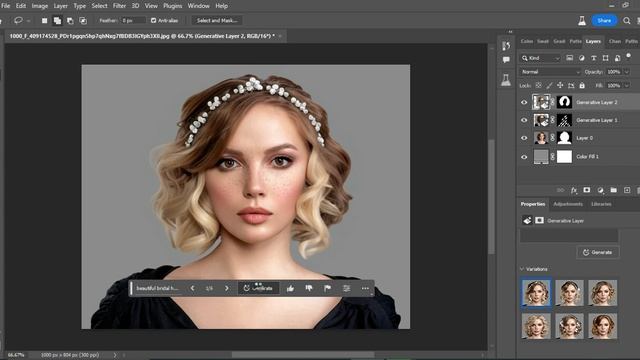Image resolution: width=640 pixels, height=360 pixels.
Task: Choose New Selection mode icon
Action: point(44,20)
